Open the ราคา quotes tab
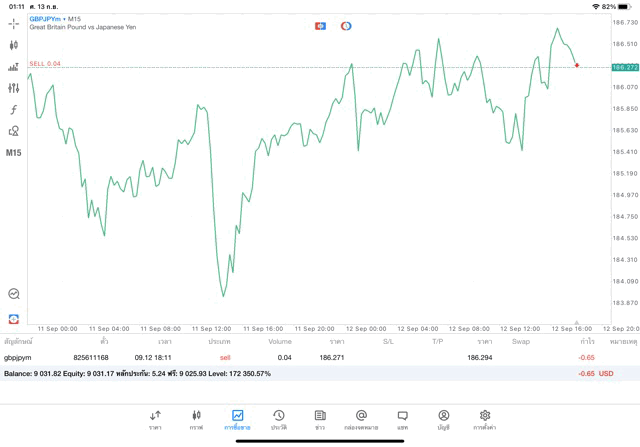The image size is (640, 447). (155, 419)
